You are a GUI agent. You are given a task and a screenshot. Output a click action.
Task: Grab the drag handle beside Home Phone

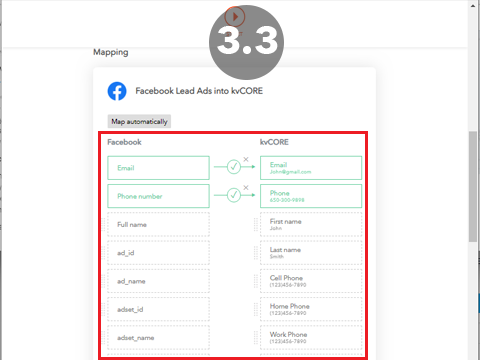click(256, 309)
